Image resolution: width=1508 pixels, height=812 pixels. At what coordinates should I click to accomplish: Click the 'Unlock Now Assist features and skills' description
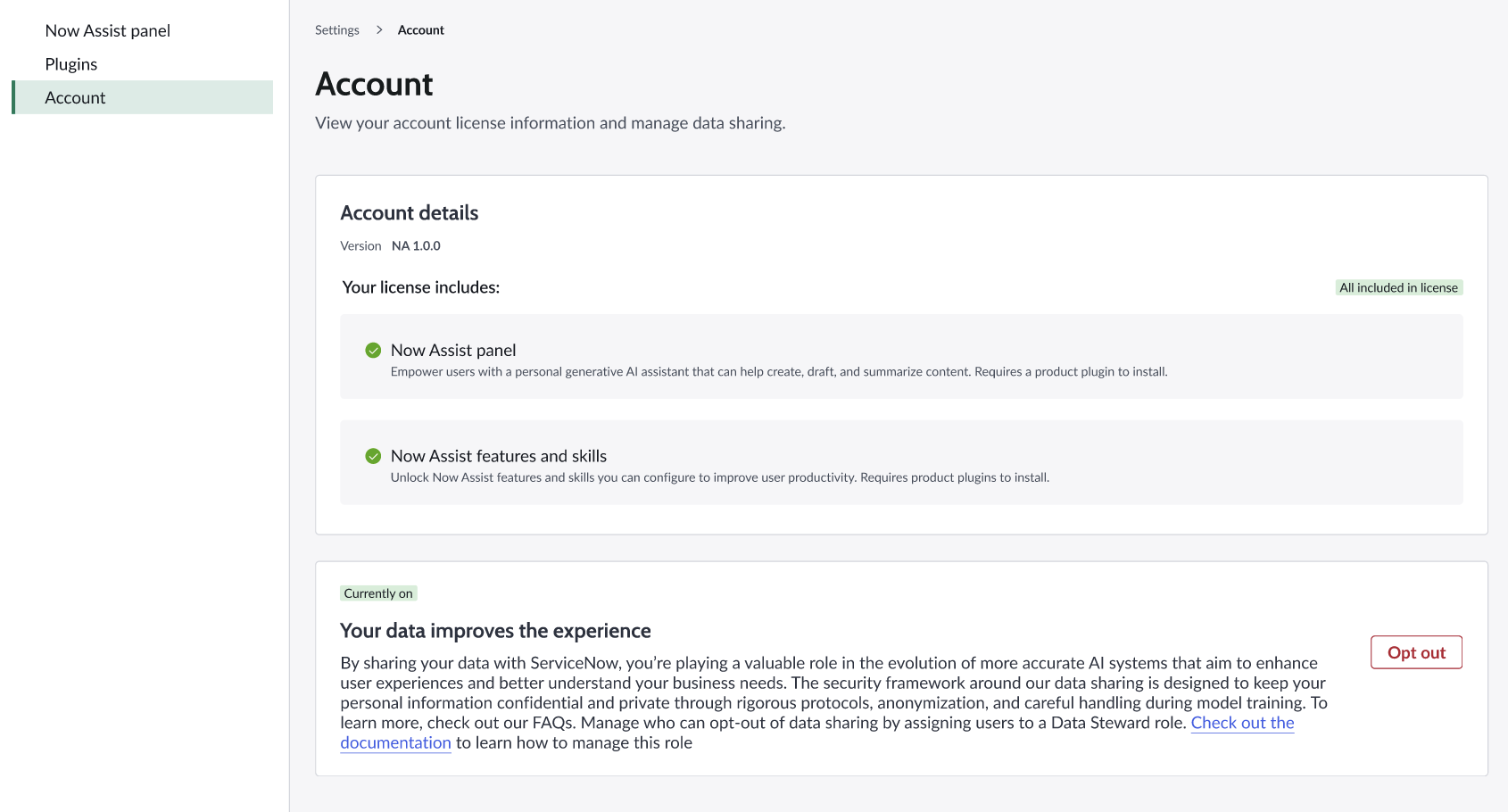[x=720, y=477]
